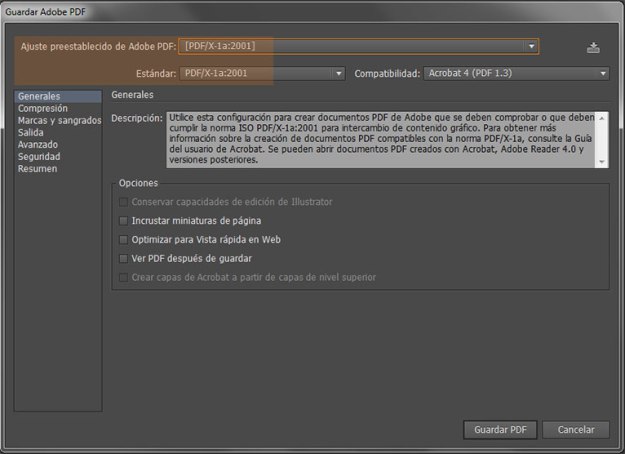
Task: Open the Seguridad section
Action: 58,157
